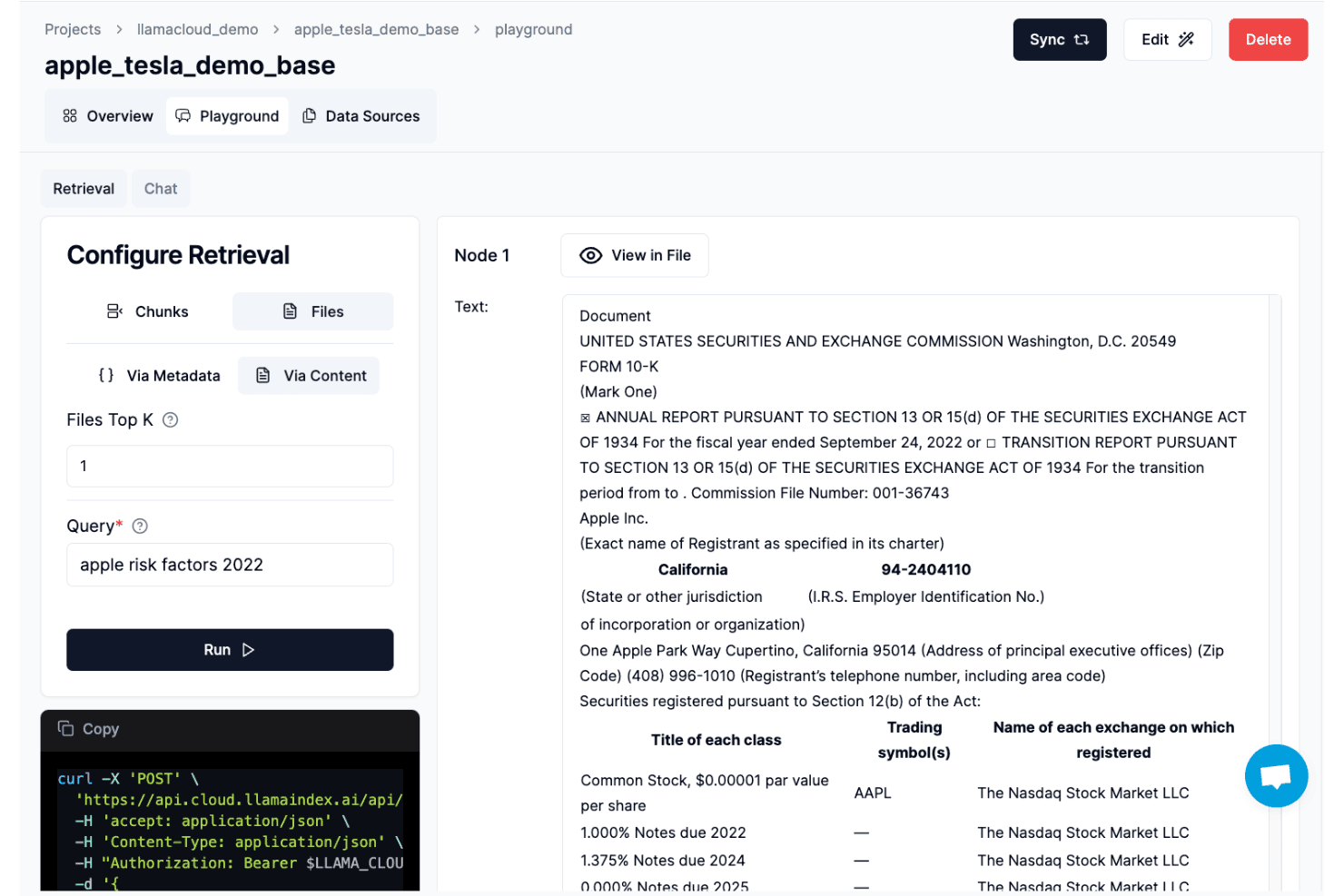Run the retrieval query
Image resolution: width=1344 pixels, height=896 pixels.
pos(230,650)
